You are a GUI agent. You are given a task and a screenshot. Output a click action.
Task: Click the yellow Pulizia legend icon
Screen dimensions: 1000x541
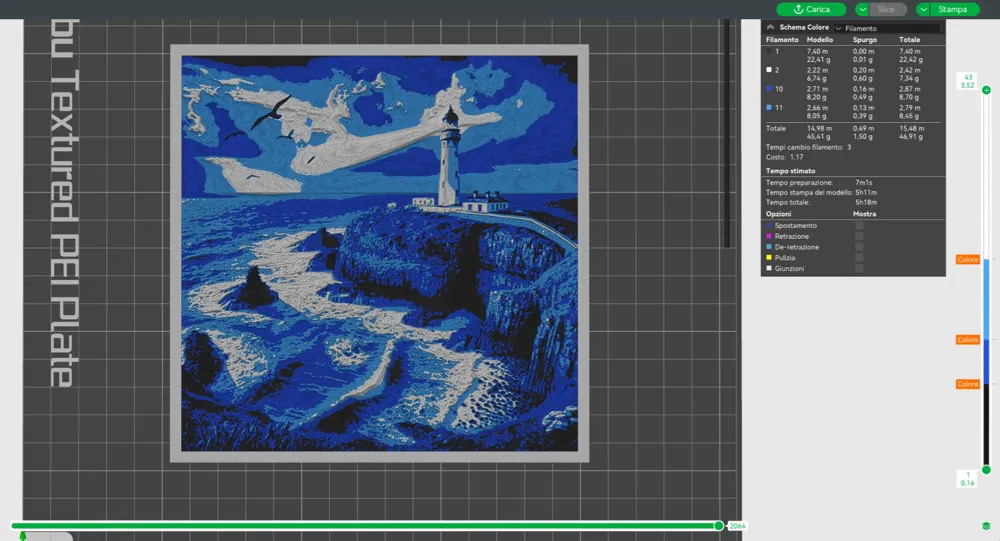[769, 258]
